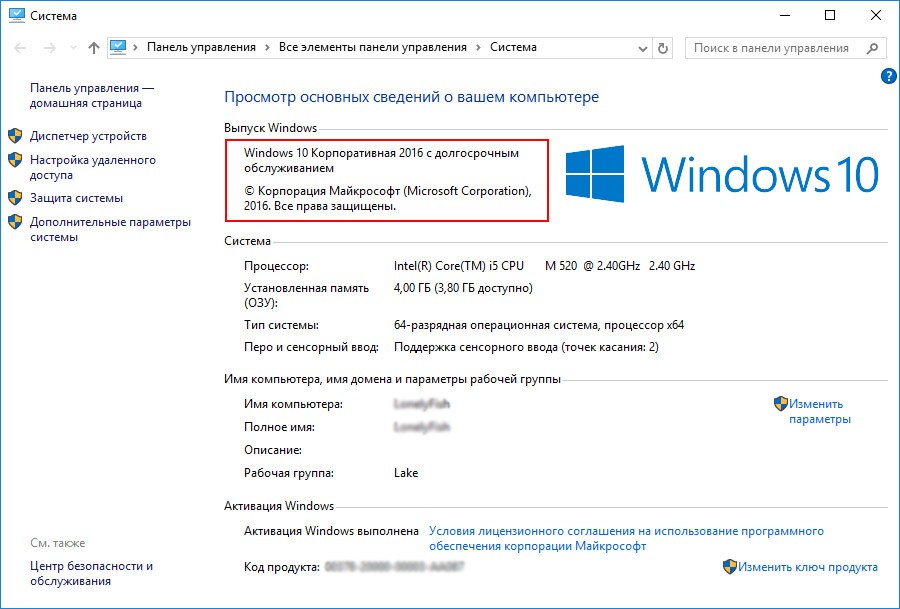This screenshot has width=900, height=609.
Task: Close the Система window
Action: point(875,15)
